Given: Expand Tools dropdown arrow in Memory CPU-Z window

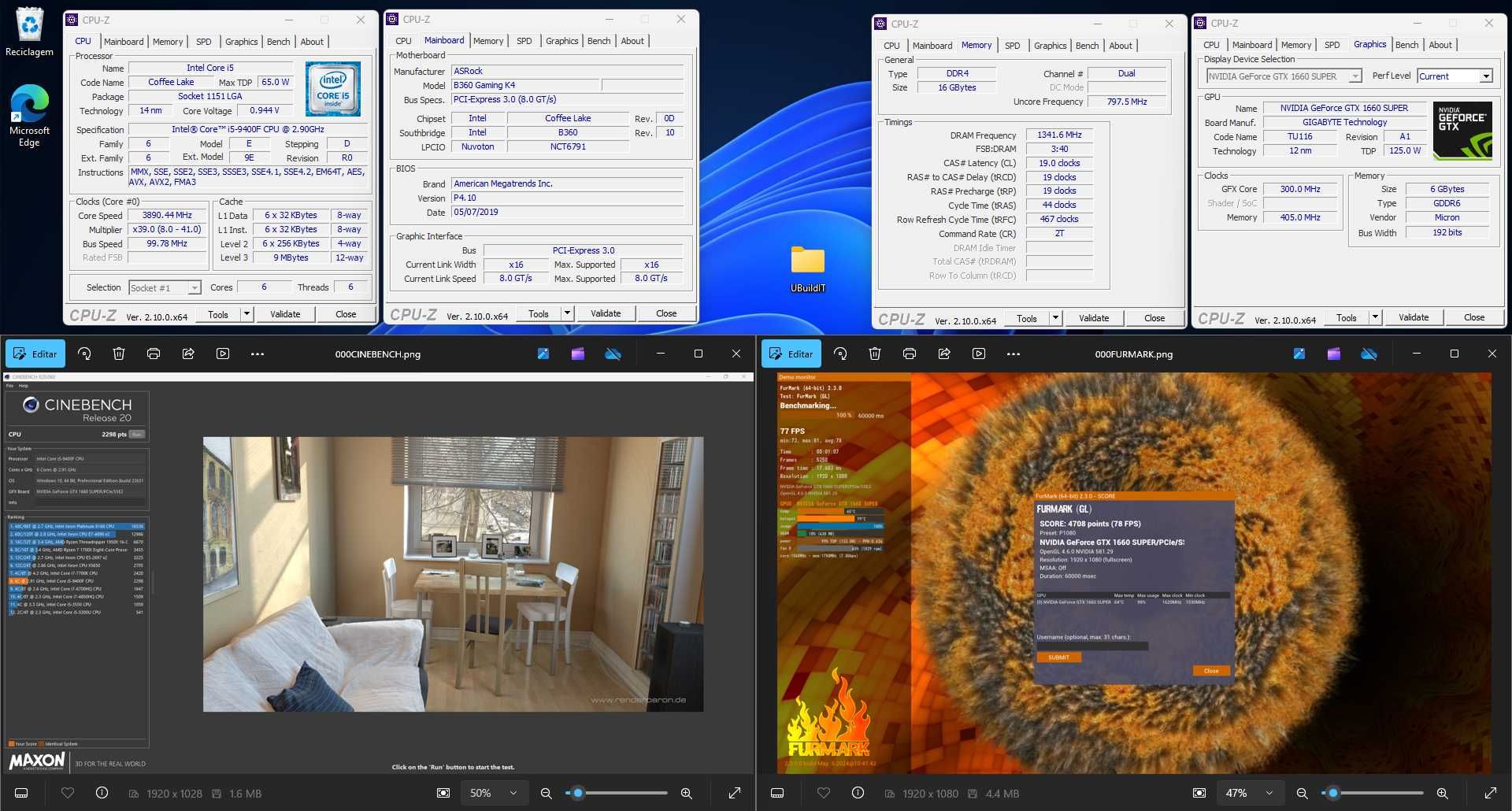Looking at the screenshot, I should pyautogui.click(x=1055, y=318).
